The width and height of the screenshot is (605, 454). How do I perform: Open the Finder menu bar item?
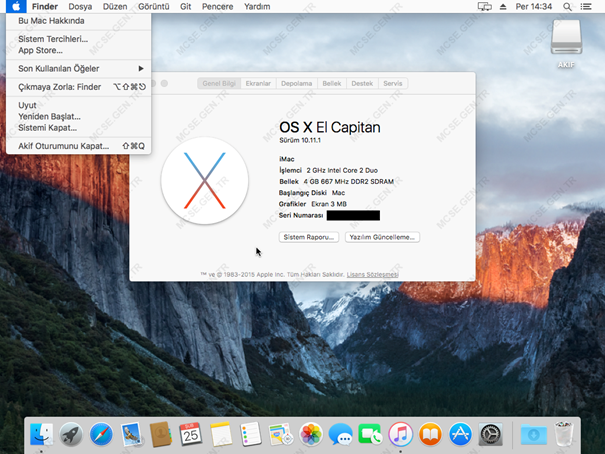tap(45, 7)
